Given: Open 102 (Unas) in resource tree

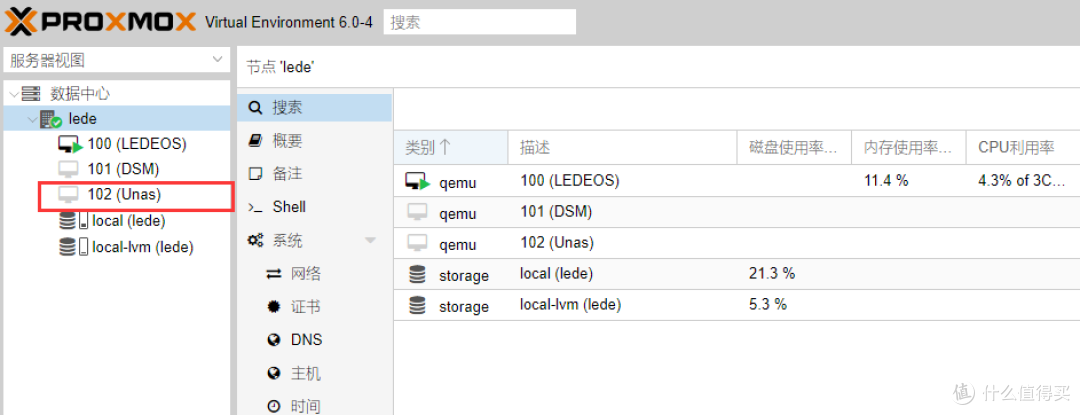Looking at the screenshot, I should coord(124,195).
